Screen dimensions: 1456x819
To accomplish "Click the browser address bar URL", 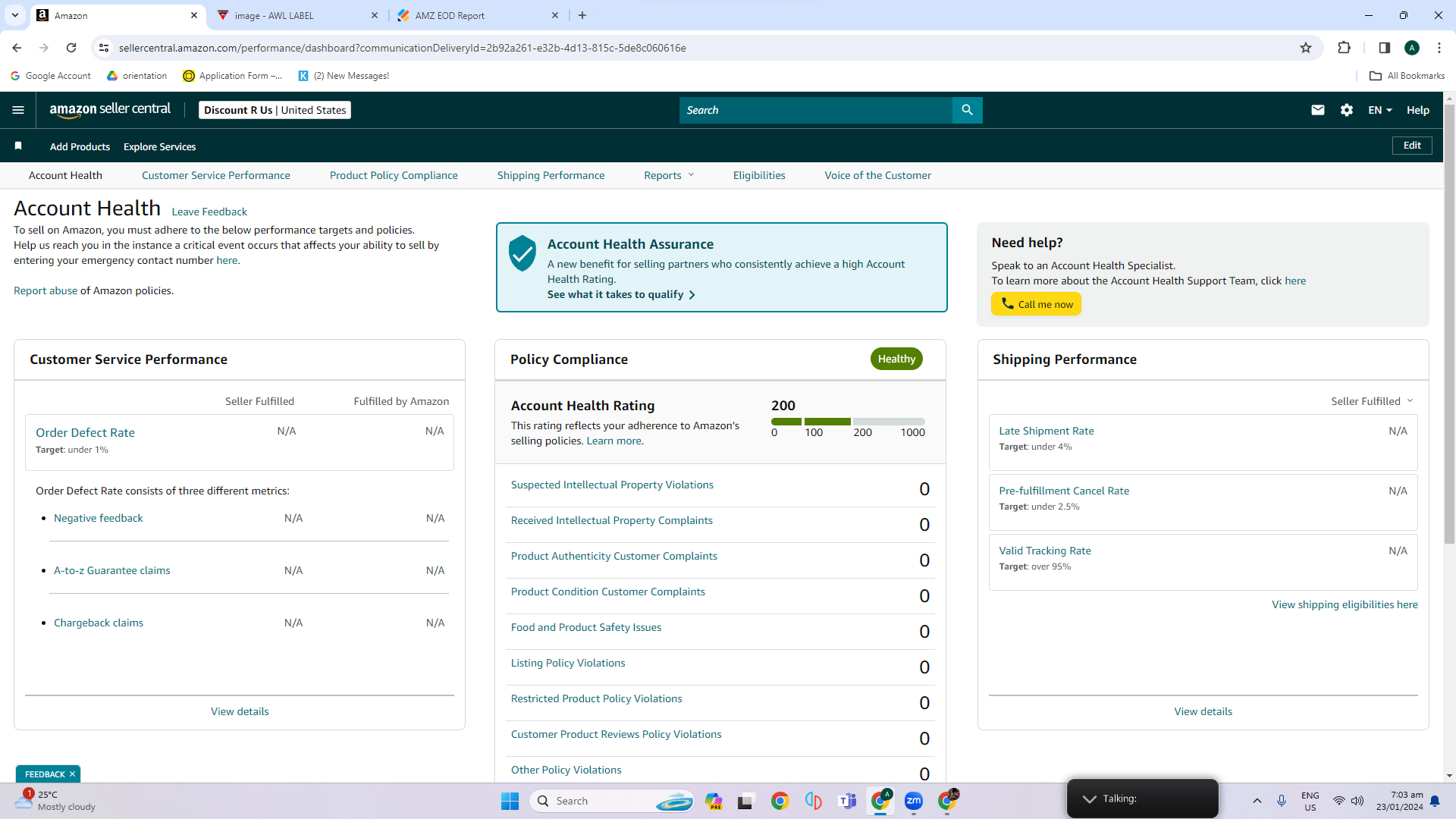I will pyautogui.click(x=402, y=48).
